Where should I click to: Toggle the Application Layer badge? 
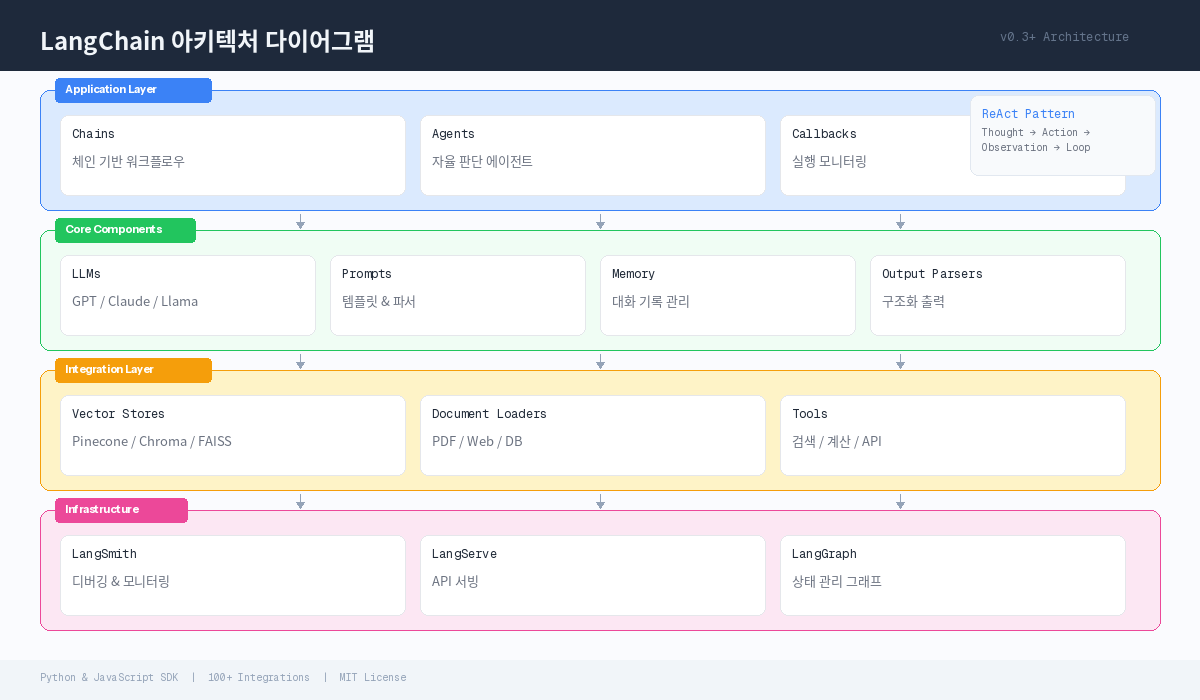(133, 90)
